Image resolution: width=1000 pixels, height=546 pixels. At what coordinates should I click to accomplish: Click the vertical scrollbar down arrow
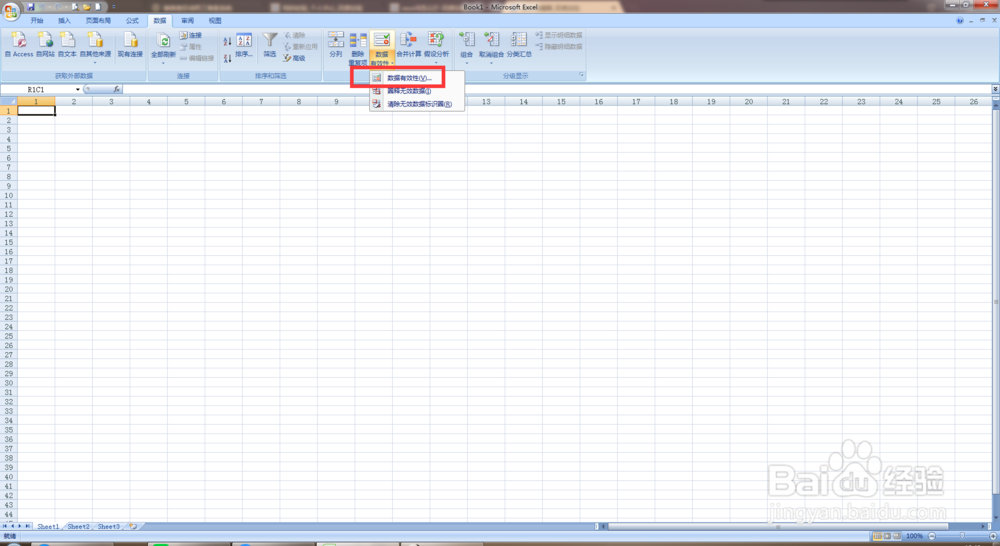996,517
